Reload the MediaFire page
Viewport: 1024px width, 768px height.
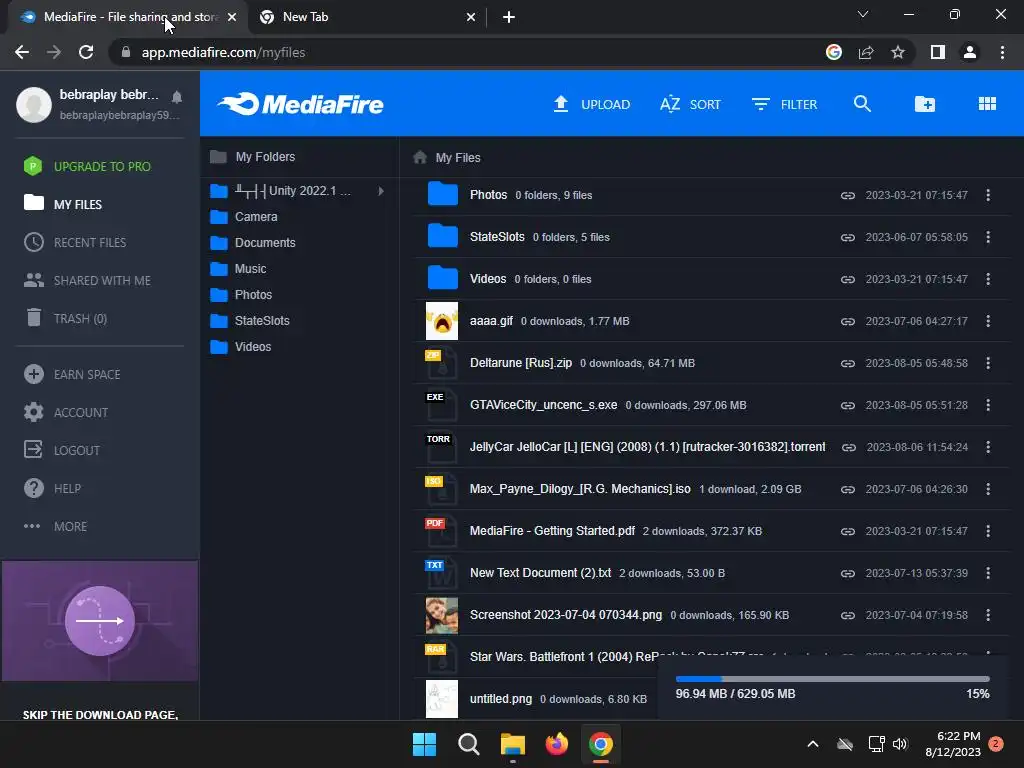(x=86, y=52)
